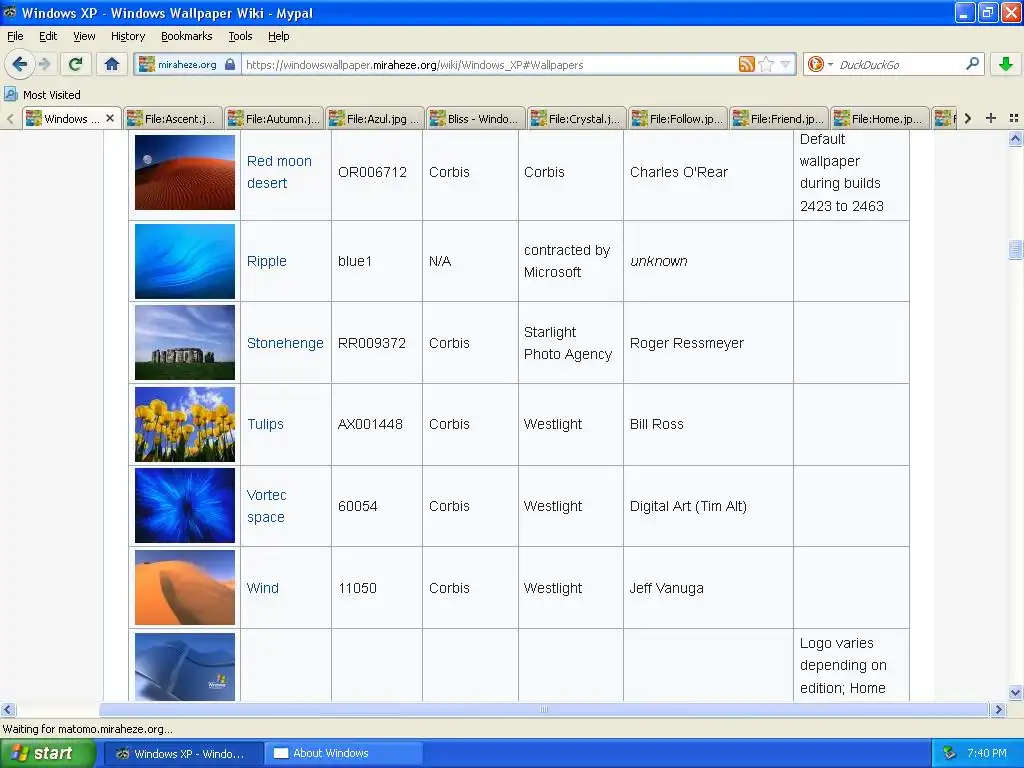Viewport: 1024px width, 768px height.
Task: Click the yellow Tulips thumbnail
Action: [185, 424]
